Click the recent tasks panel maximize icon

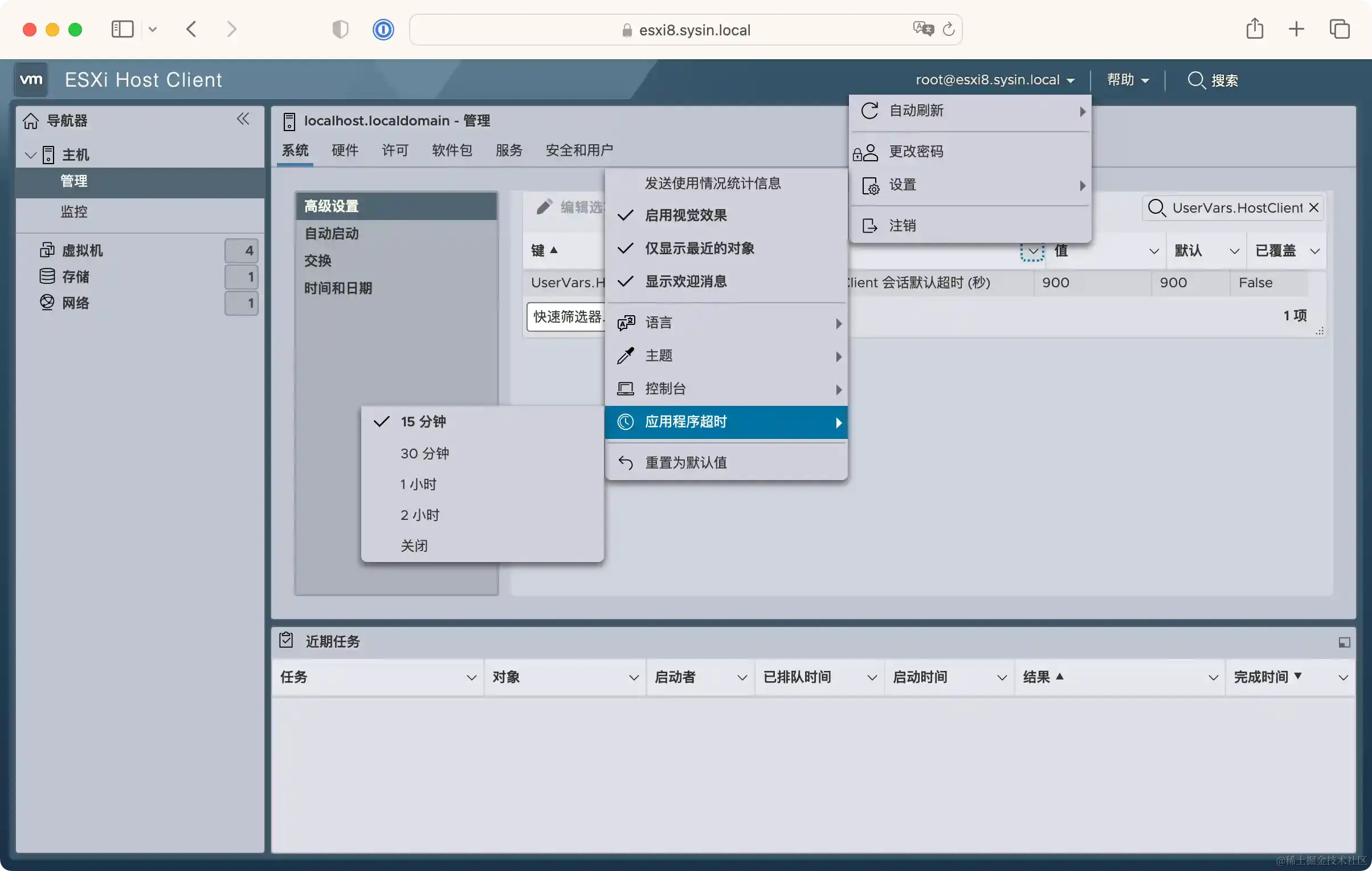(x=1344, y=642)
